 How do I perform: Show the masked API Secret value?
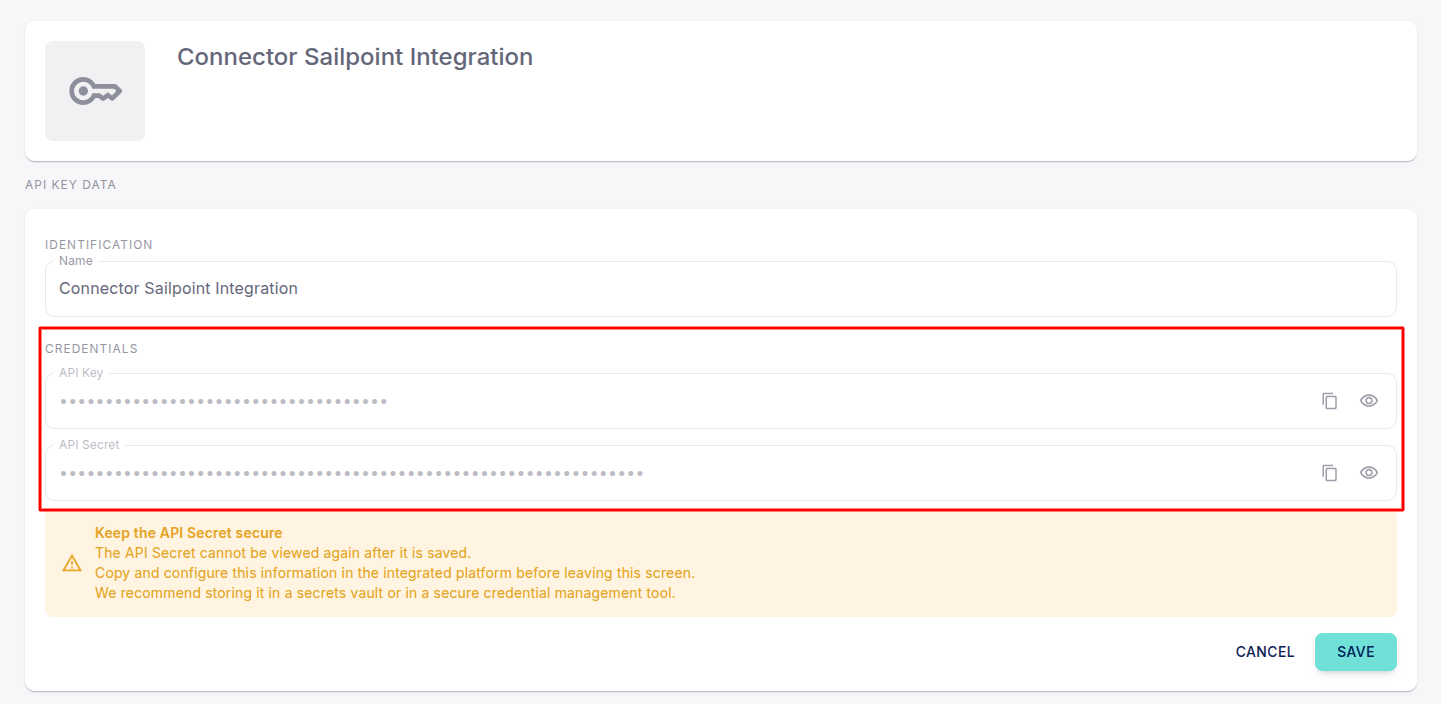(1369, 473)
